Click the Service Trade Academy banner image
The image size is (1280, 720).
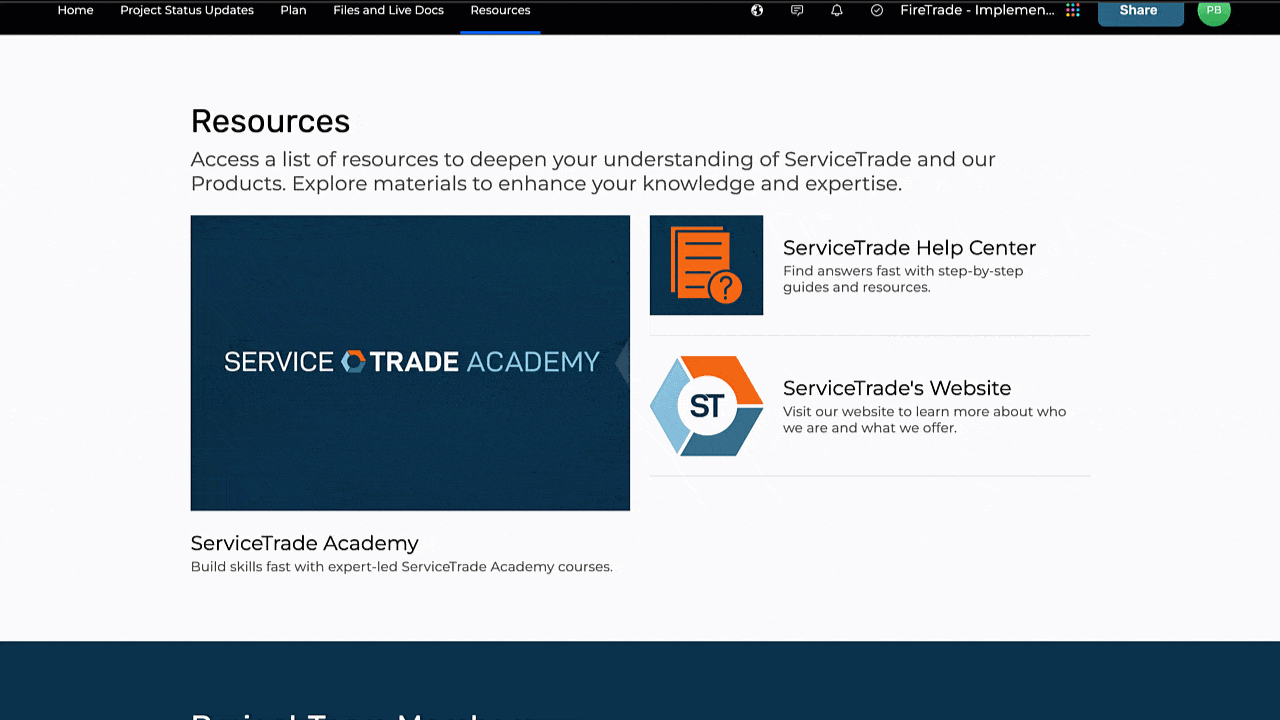click(x=410, y=363)
